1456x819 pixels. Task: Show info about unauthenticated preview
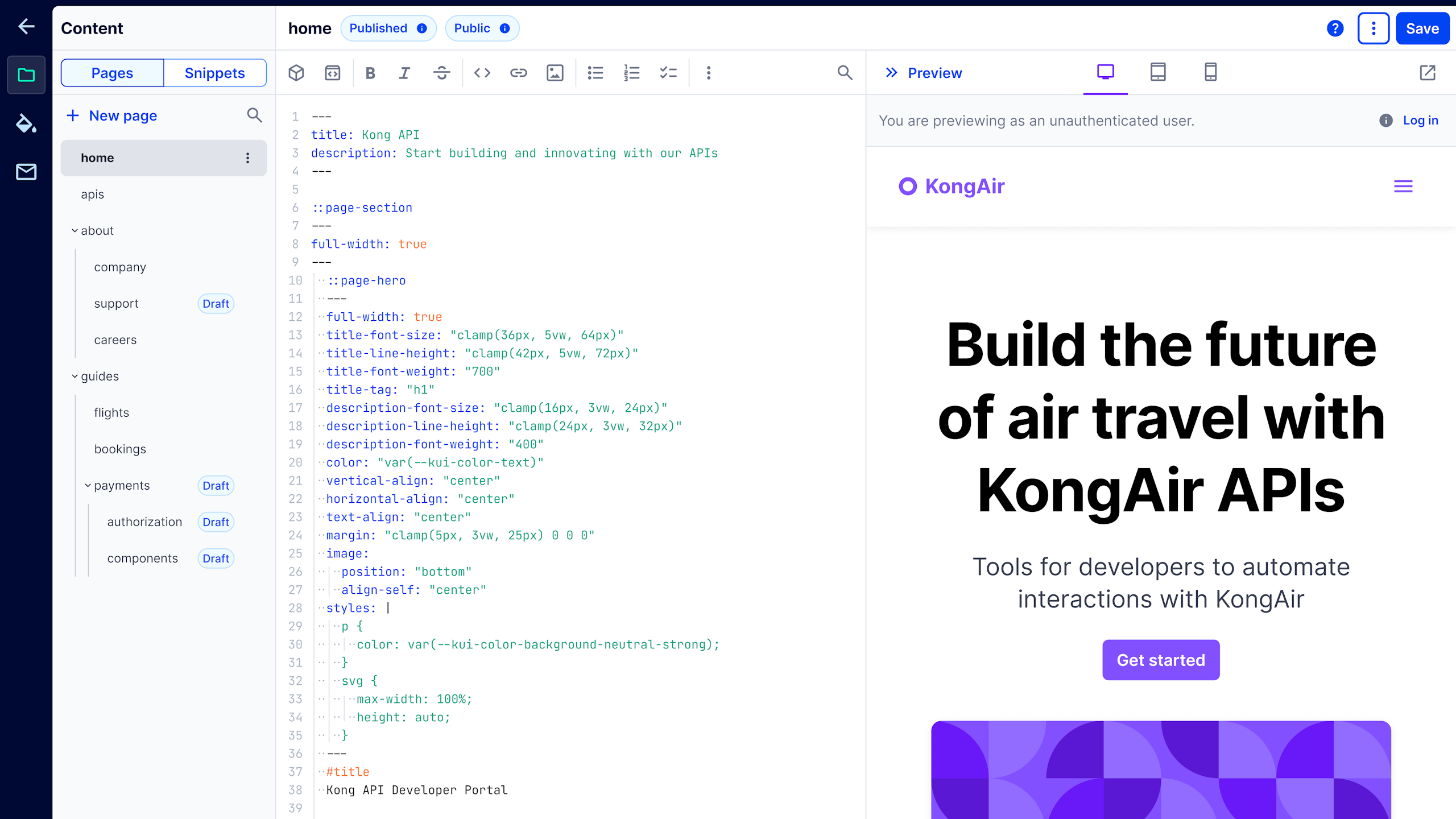point(1386,121)
